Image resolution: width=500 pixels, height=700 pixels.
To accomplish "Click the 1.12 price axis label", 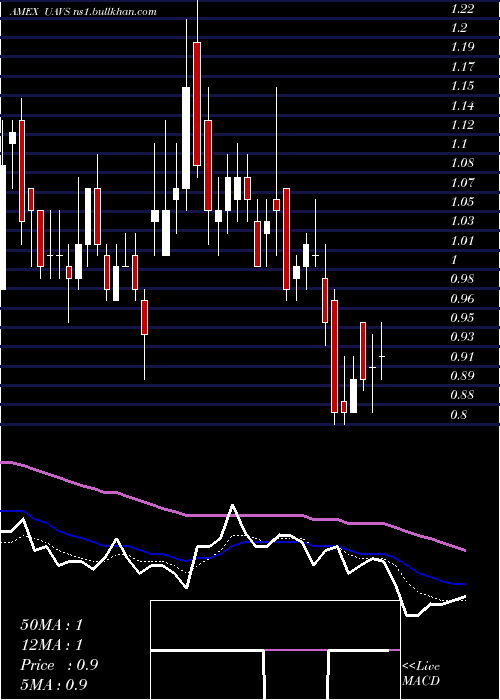I will [463, 125].
